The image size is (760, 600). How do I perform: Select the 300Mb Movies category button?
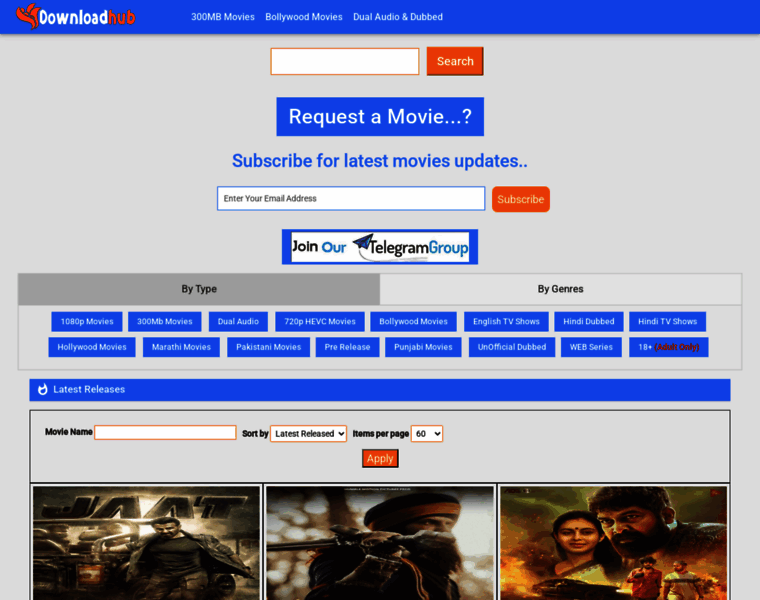[x=165, y=321]
